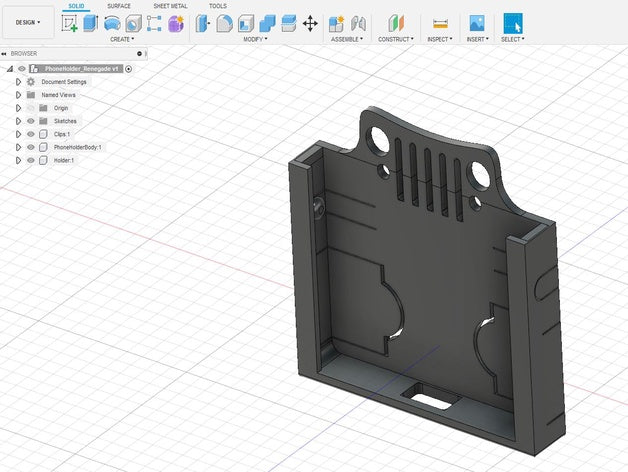Open the Construct dropdown menu
The height and width of the screenshot is (472, 628).
tap(396, 39)
